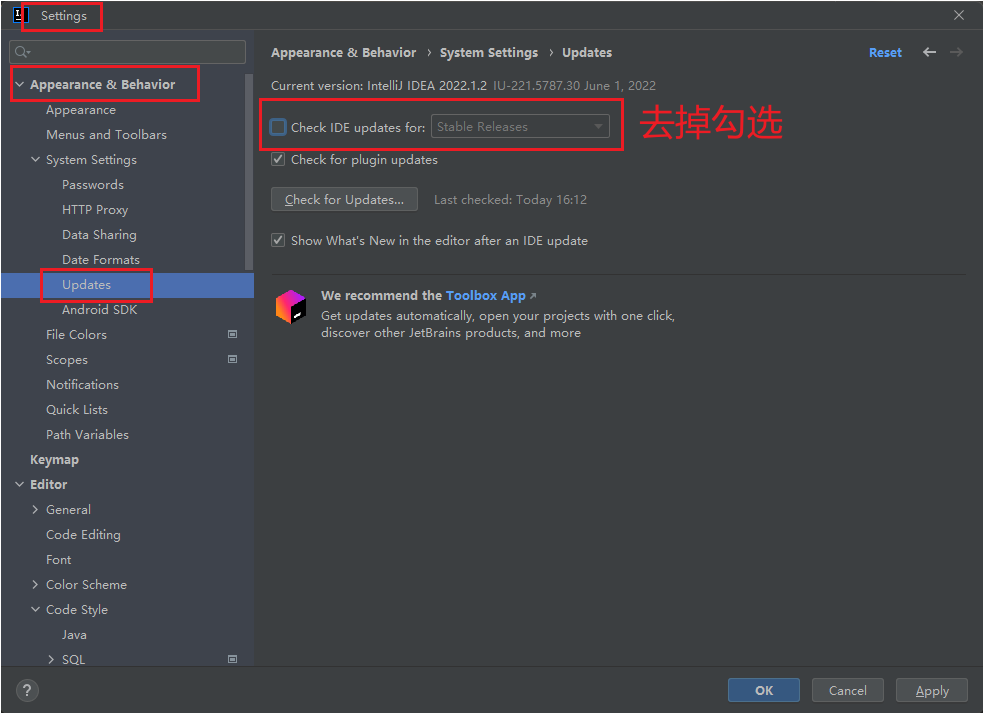Click the search magnifier icon in settings

tap(23, 51)
